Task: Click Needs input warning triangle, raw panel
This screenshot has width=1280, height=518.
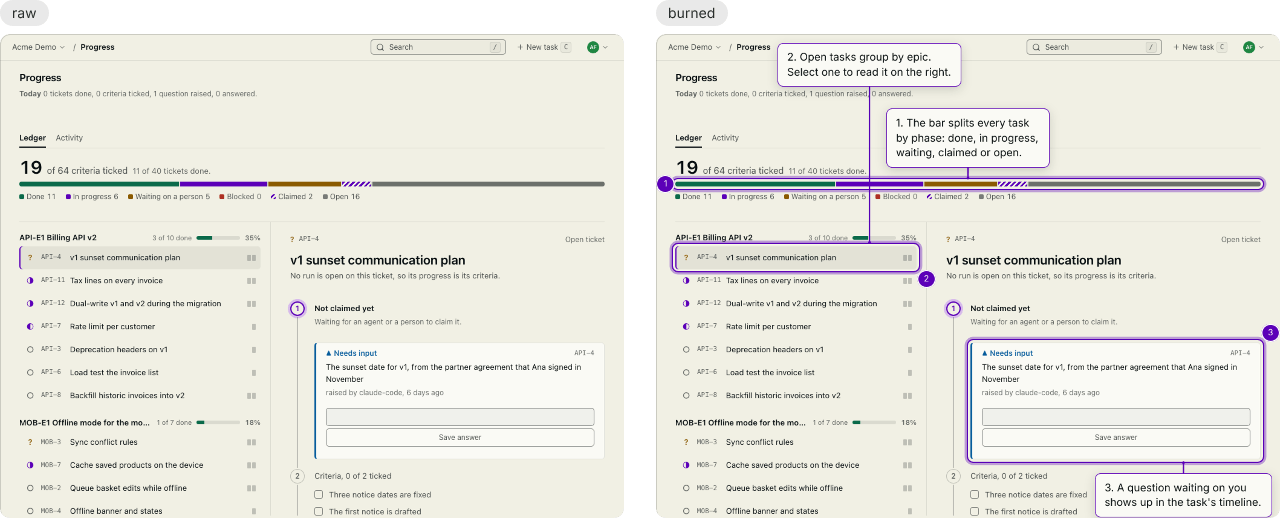Action: coord(329,353)
